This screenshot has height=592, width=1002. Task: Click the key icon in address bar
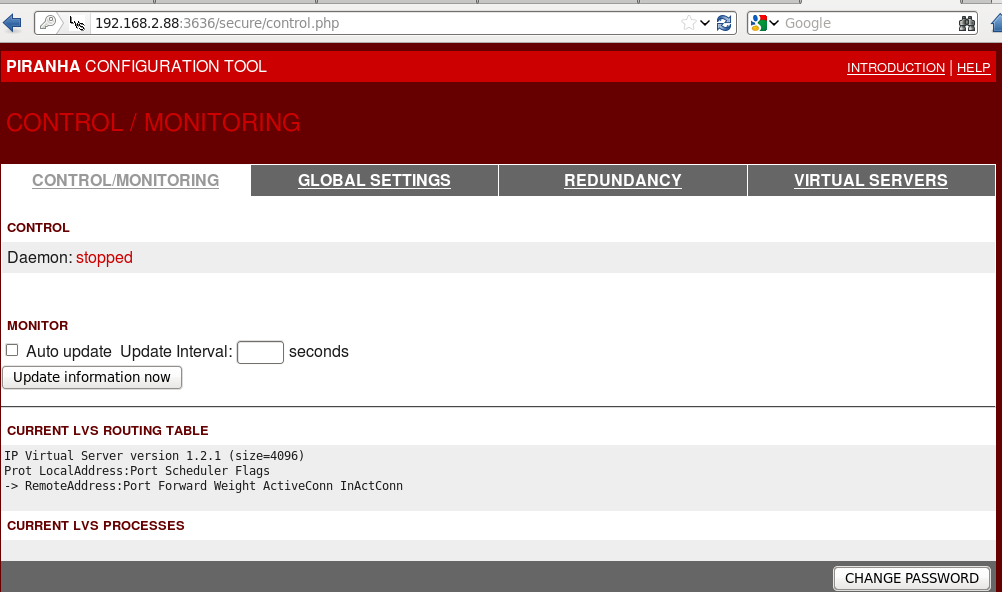coord(48,23)
